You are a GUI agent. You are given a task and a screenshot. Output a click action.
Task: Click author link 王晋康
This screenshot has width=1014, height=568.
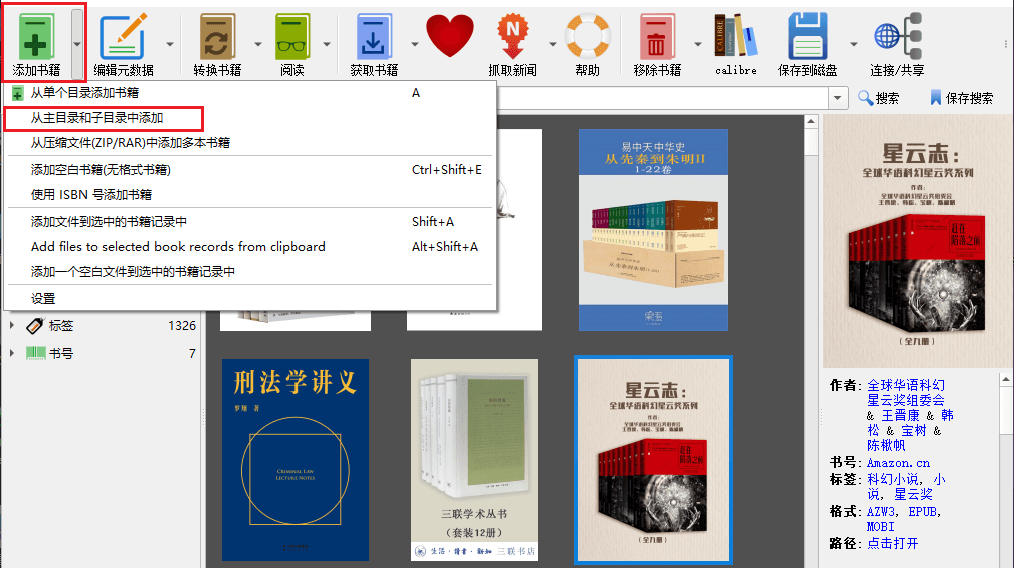pyautogui.click(x=900, y=415)
